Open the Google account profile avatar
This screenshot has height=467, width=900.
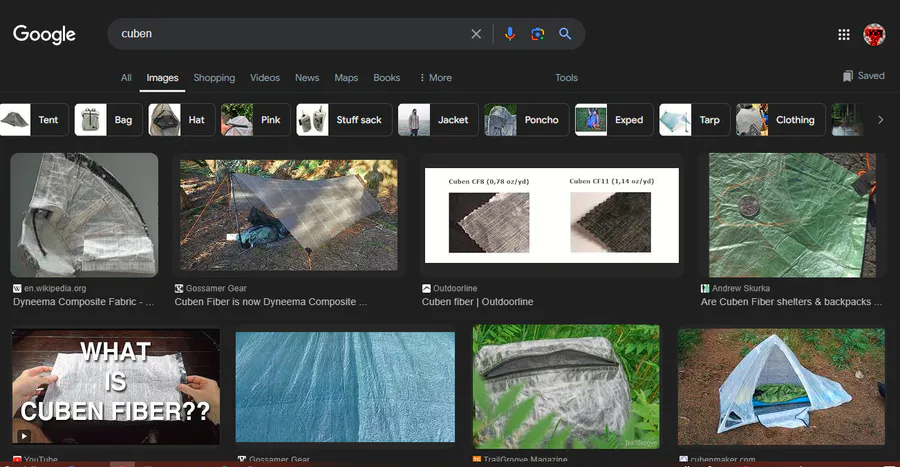click(x=874, y=34)
